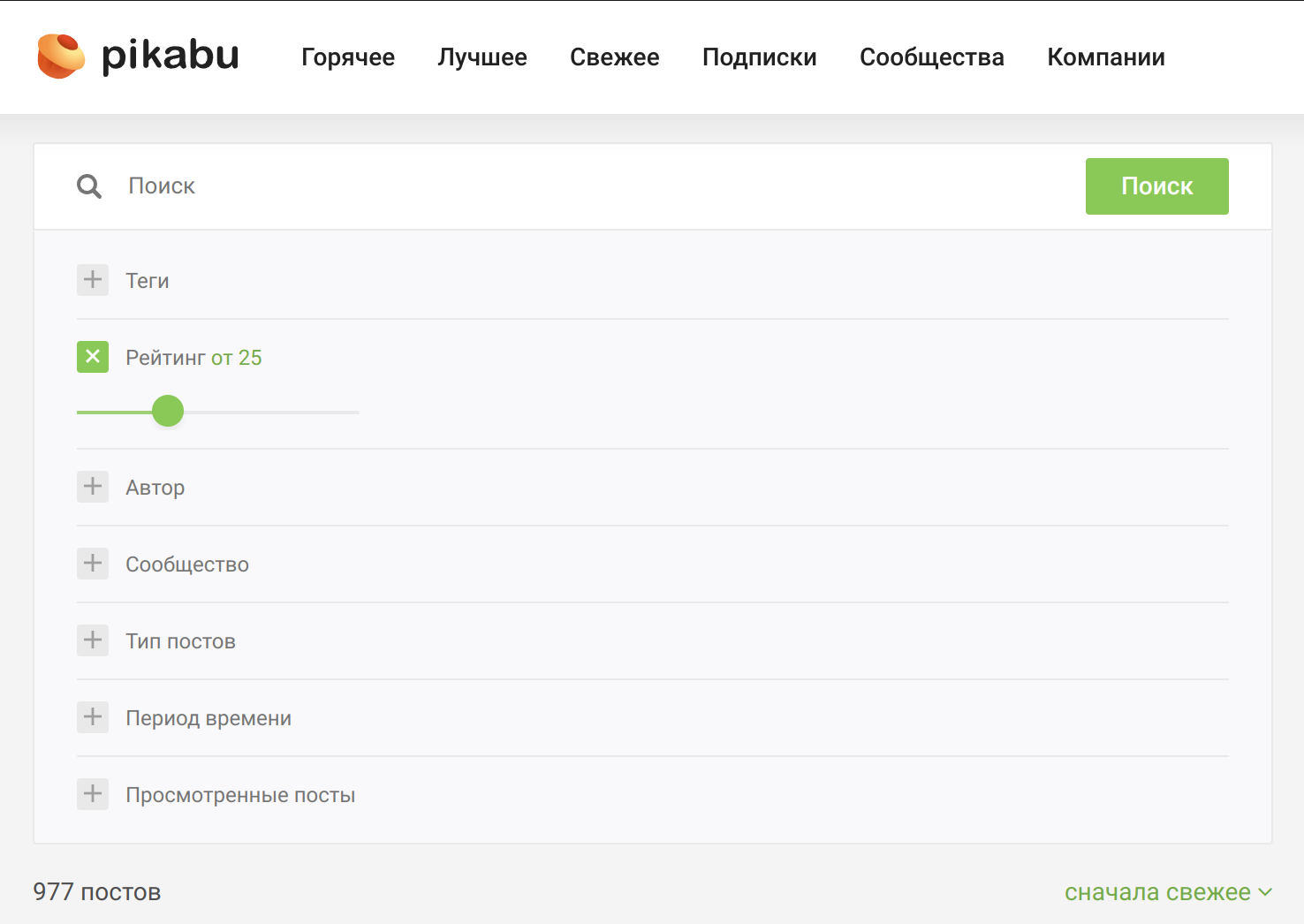Click the Рейтинг от 25 label
This screenshot has height=924, width=1304.
pyautogui.click(x=193, y=358)
